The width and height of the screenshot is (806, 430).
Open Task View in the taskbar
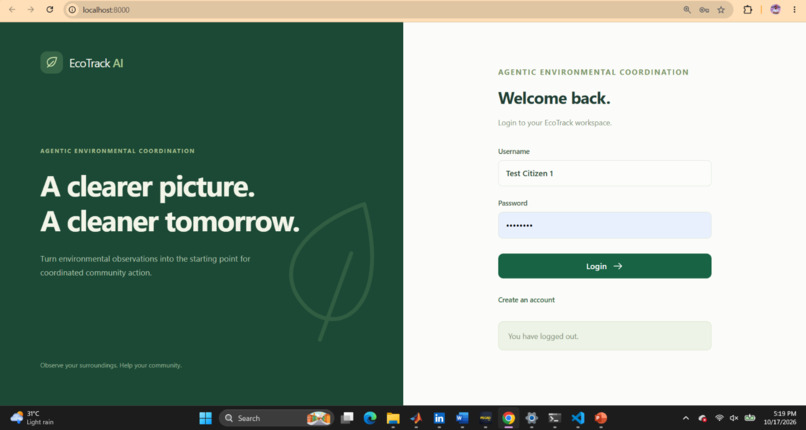(347, 418)
